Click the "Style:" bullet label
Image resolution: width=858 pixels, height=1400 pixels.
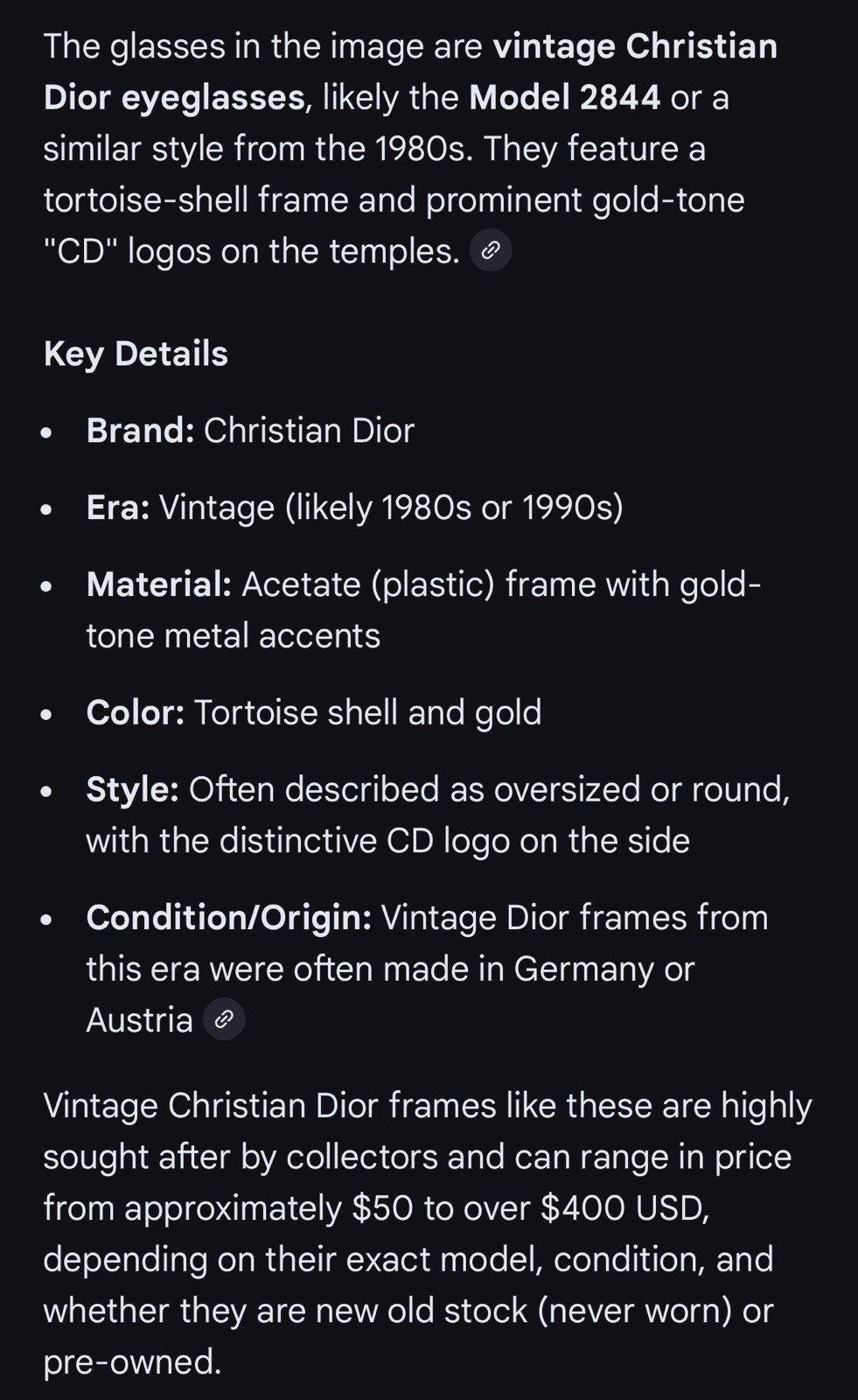click(x=132, y=789)
